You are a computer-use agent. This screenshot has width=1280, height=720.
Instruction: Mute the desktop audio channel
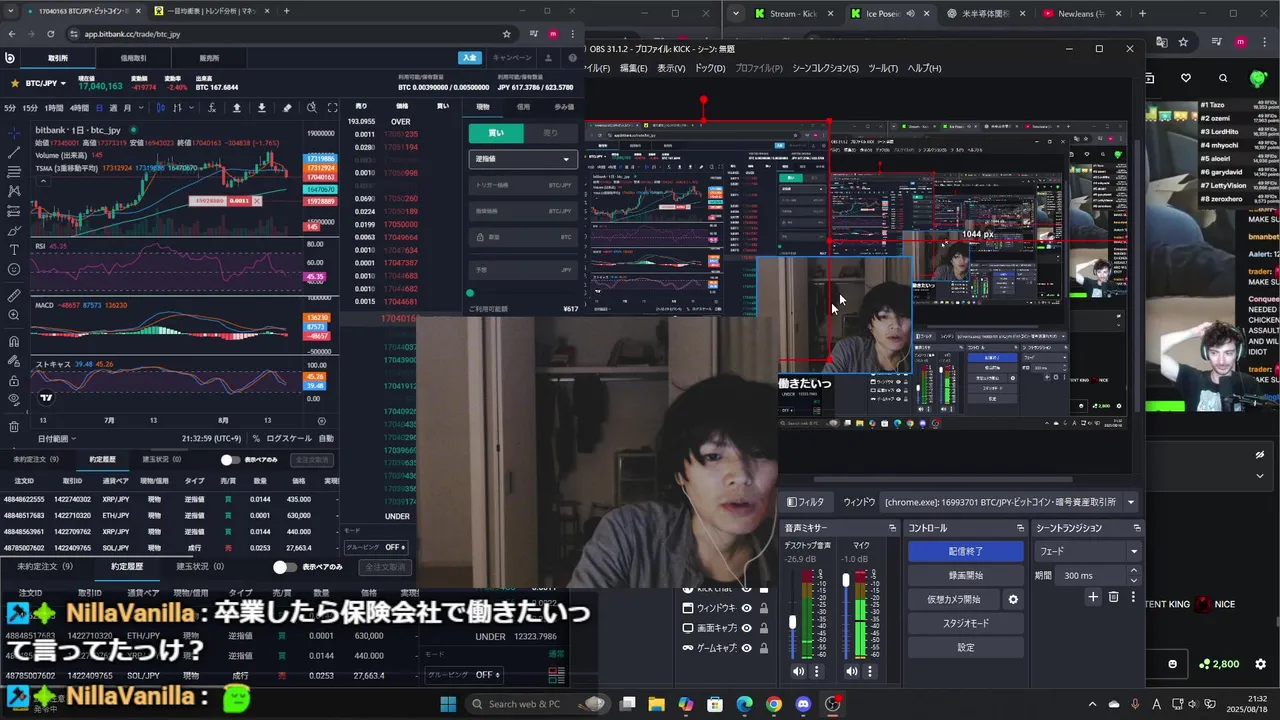tap(799, 671)
